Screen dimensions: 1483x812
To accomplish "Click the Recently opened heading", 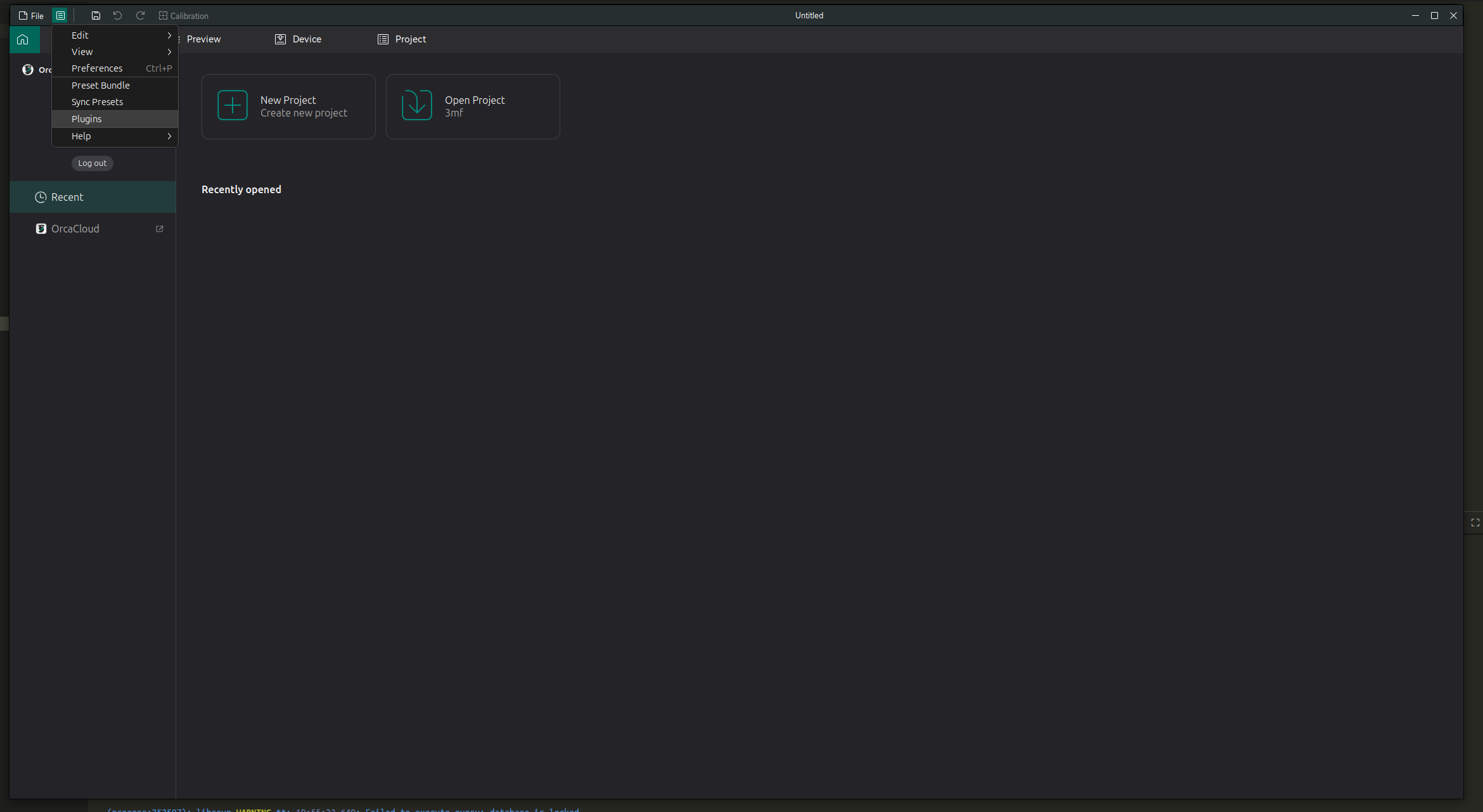I will [x=241, y=189].
